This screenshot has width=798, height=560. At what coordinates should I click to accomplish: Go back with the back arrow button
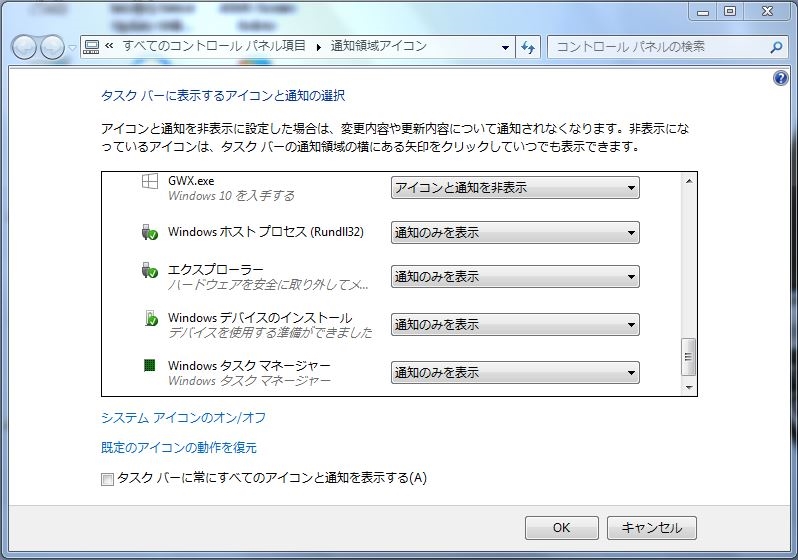(24, 48)
